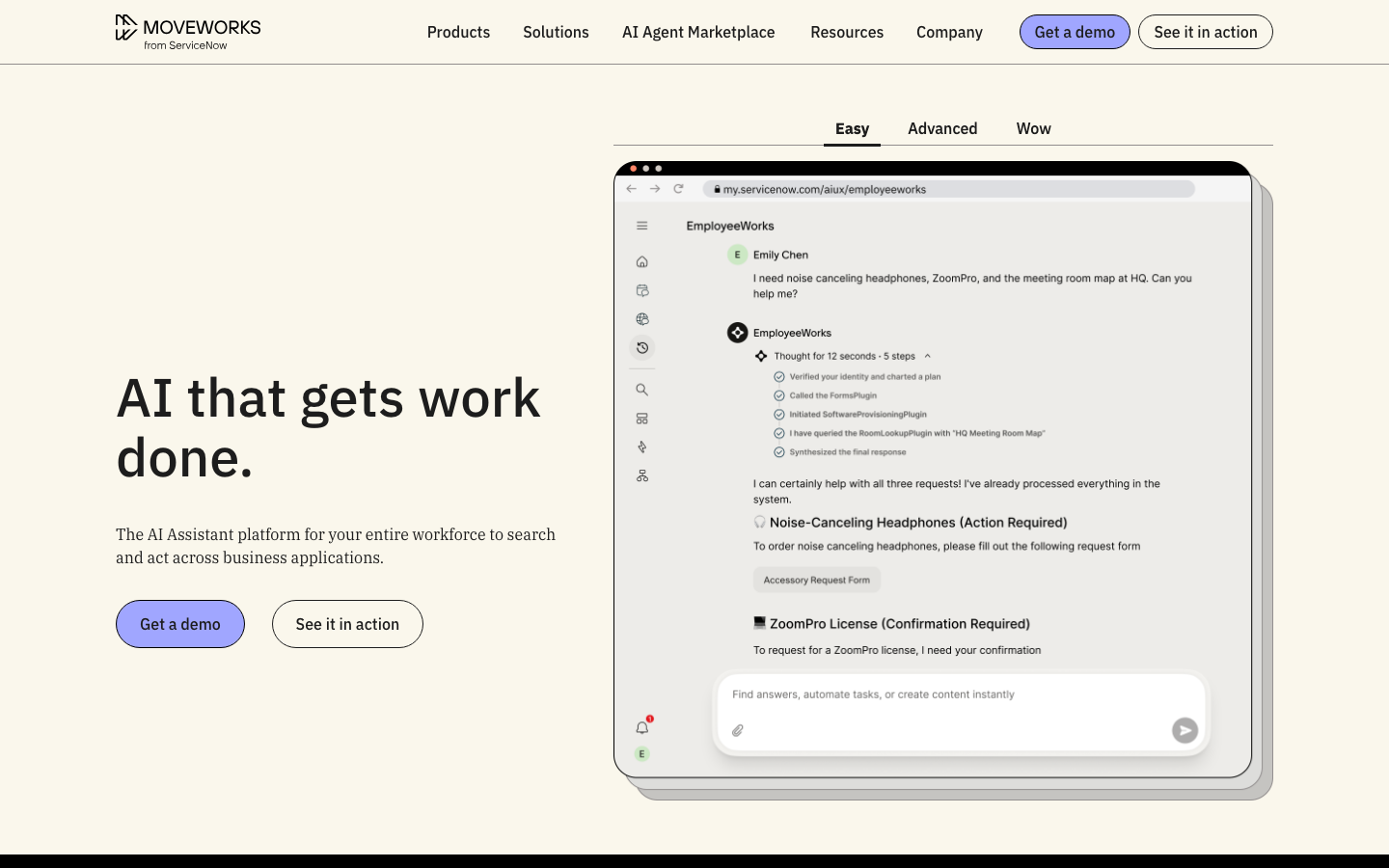This screenshot has width=1389, height=868.
Task: Click the reload icon in mockup browser
Action: (x=678, y=189)
